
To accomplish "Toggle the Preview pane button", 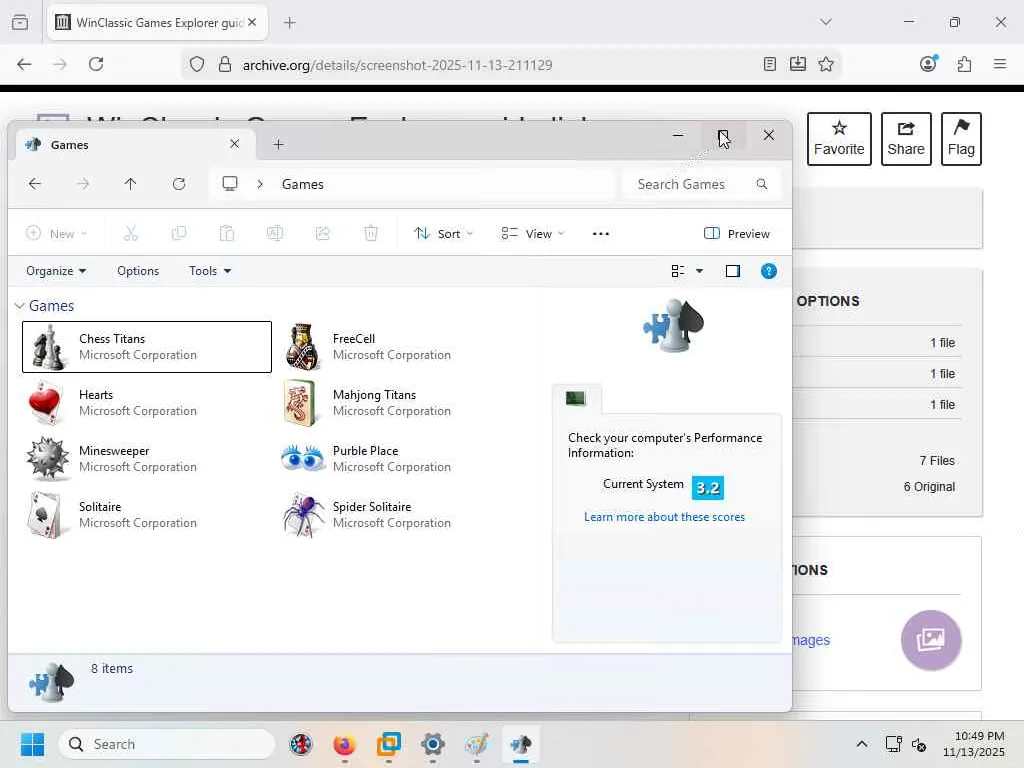I will tap(737, 233).
